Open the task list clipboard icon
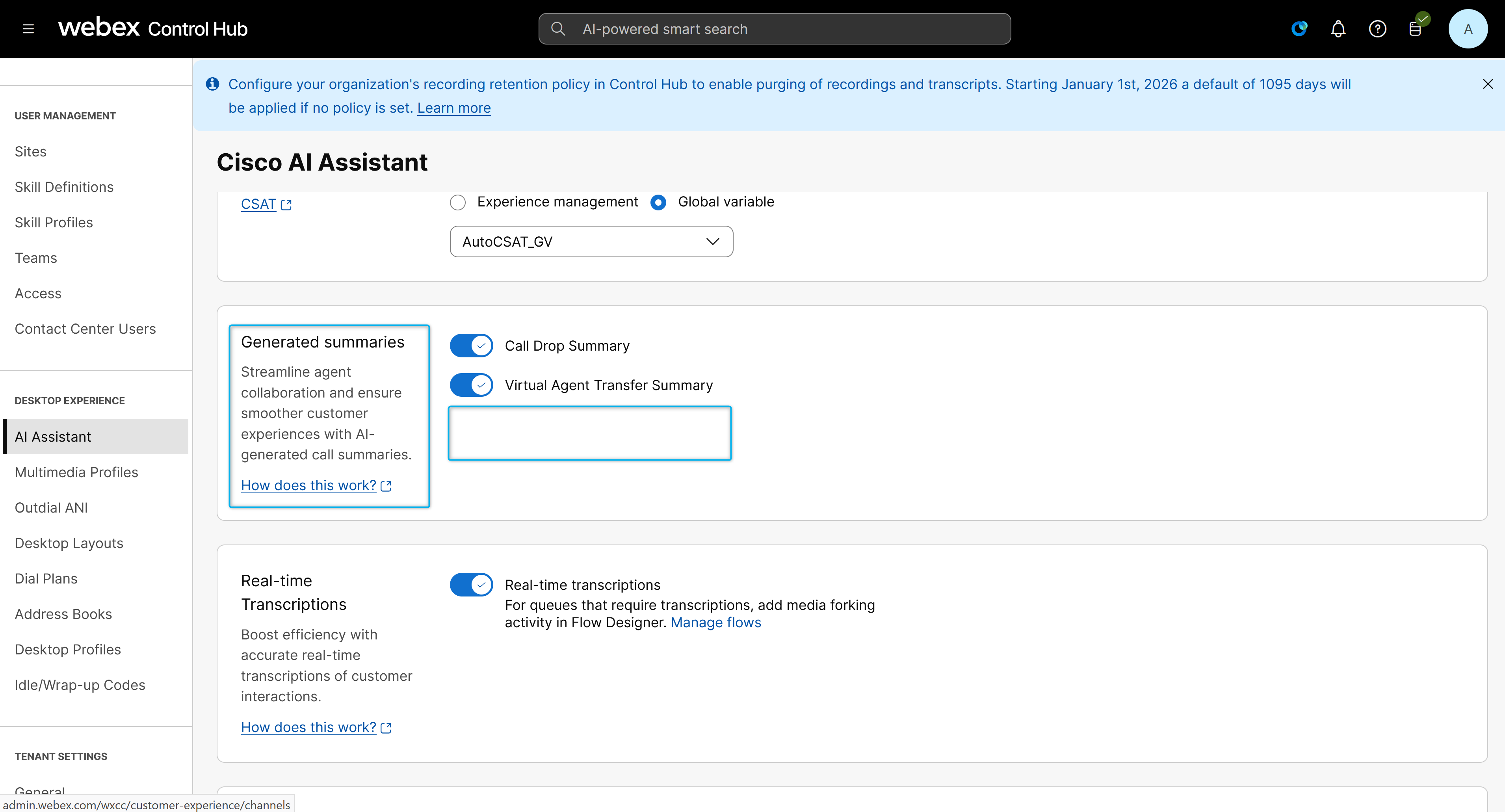 tap(1416, 29)
